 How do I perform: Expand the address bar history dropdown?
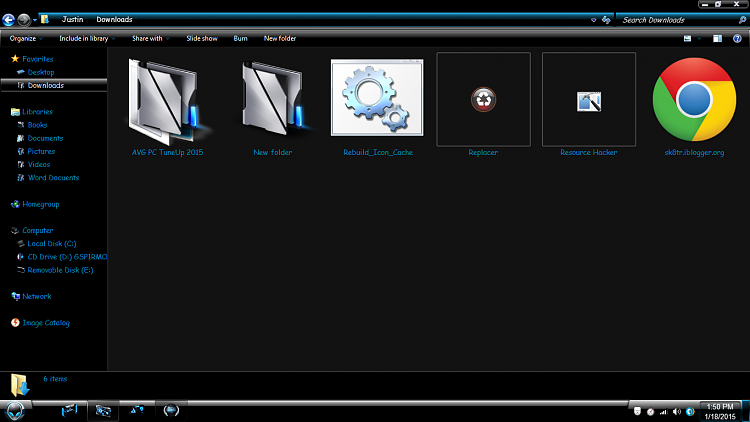tap(594, 20)
